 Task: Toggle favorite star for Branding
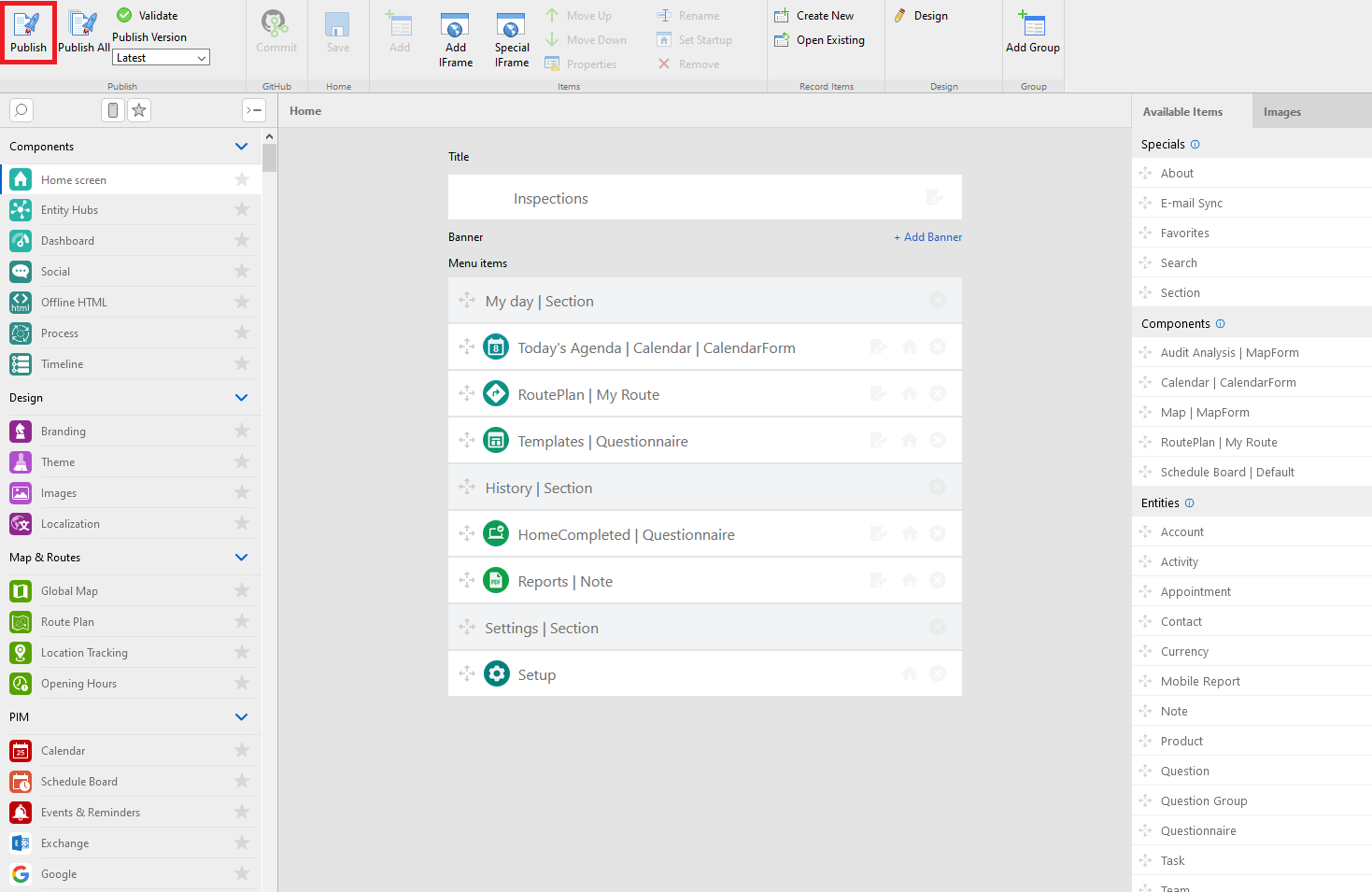point(242,431)
